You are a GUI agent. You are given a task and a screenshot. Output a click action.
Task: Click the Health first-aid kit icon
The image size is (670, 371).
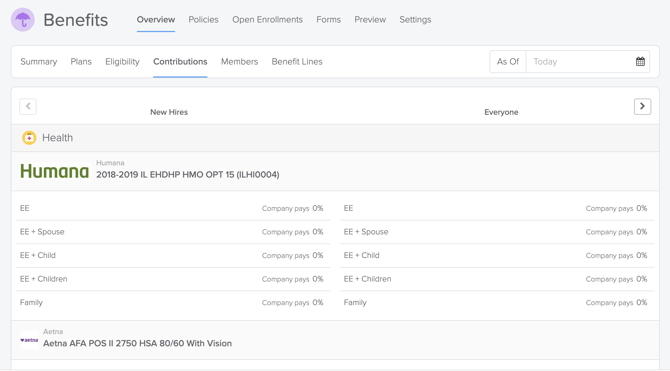29,138
